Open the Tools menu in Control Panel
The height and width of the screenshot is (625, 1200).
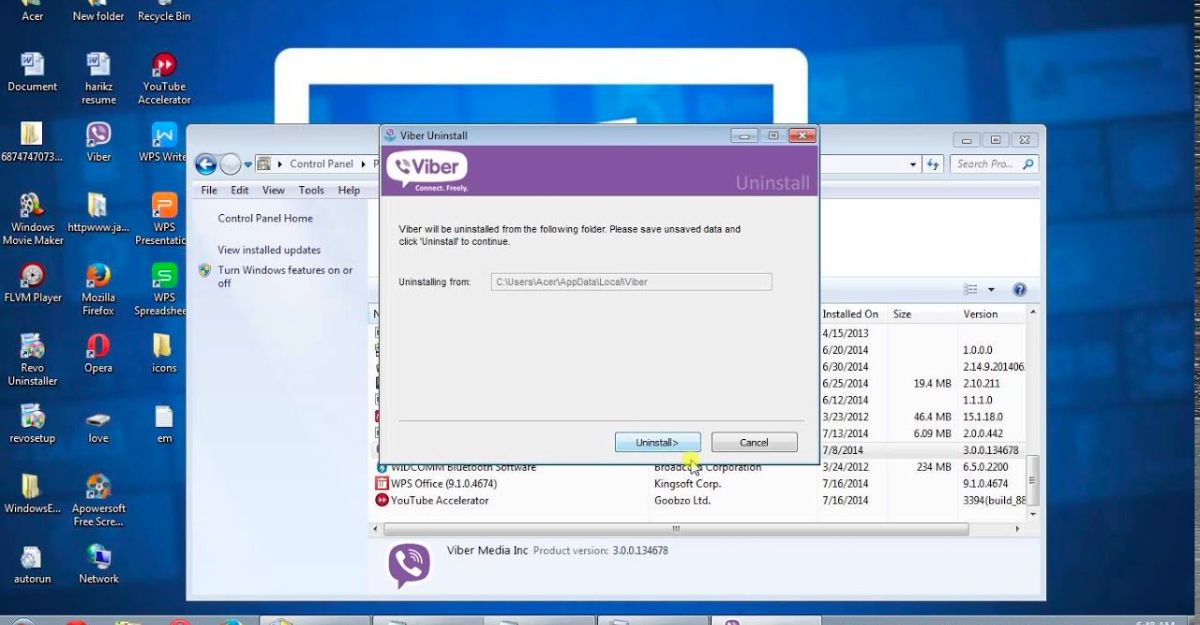[x=311, y=190]
